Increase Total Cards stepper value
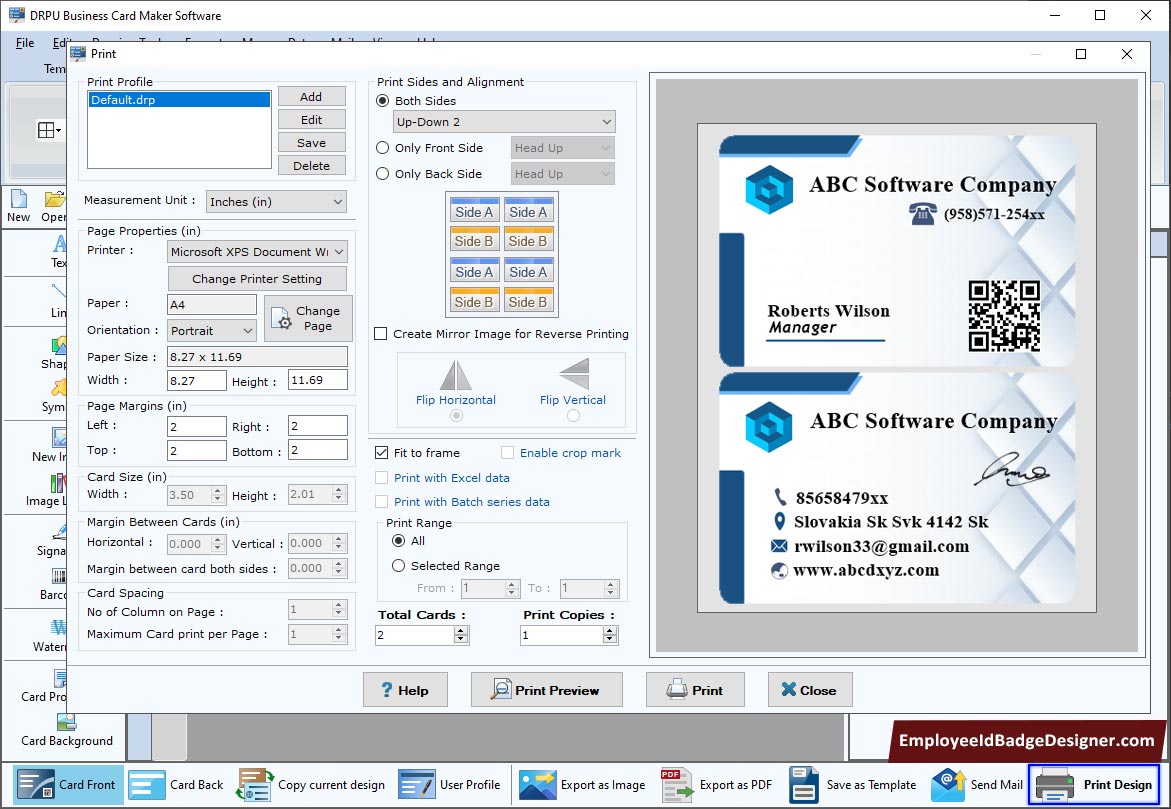Viewport: 1171px width, 809px height. pyautogui.click(x=462, y=630)
